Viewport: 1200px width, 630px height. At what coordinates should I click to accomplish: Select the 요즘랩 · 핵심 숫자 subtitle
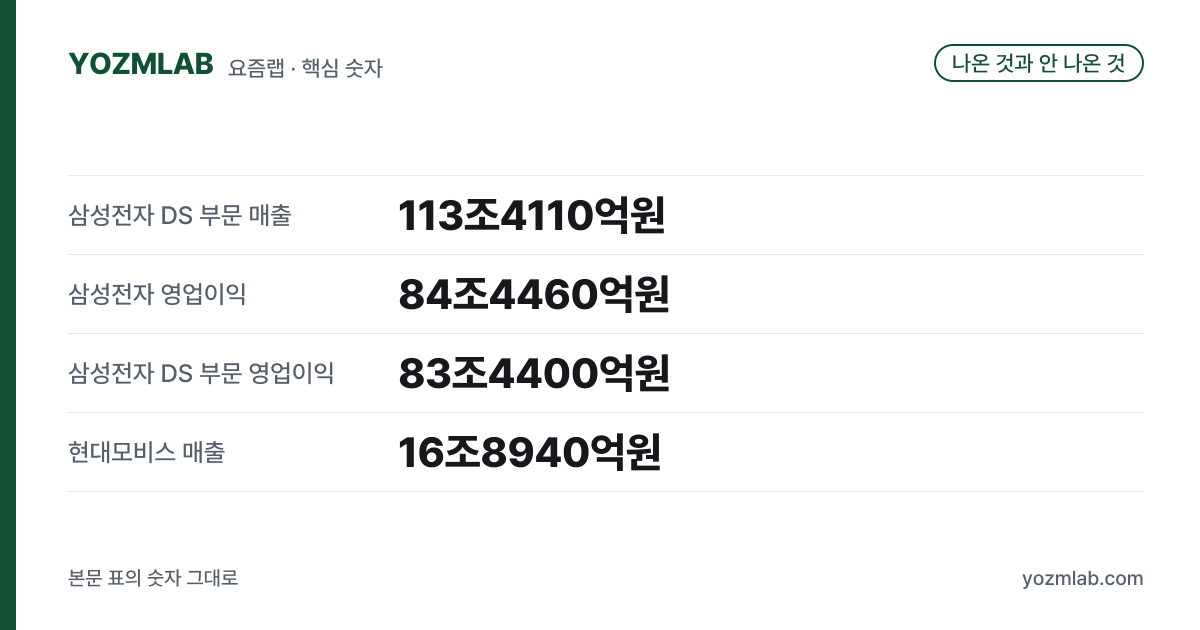[305, 68]
